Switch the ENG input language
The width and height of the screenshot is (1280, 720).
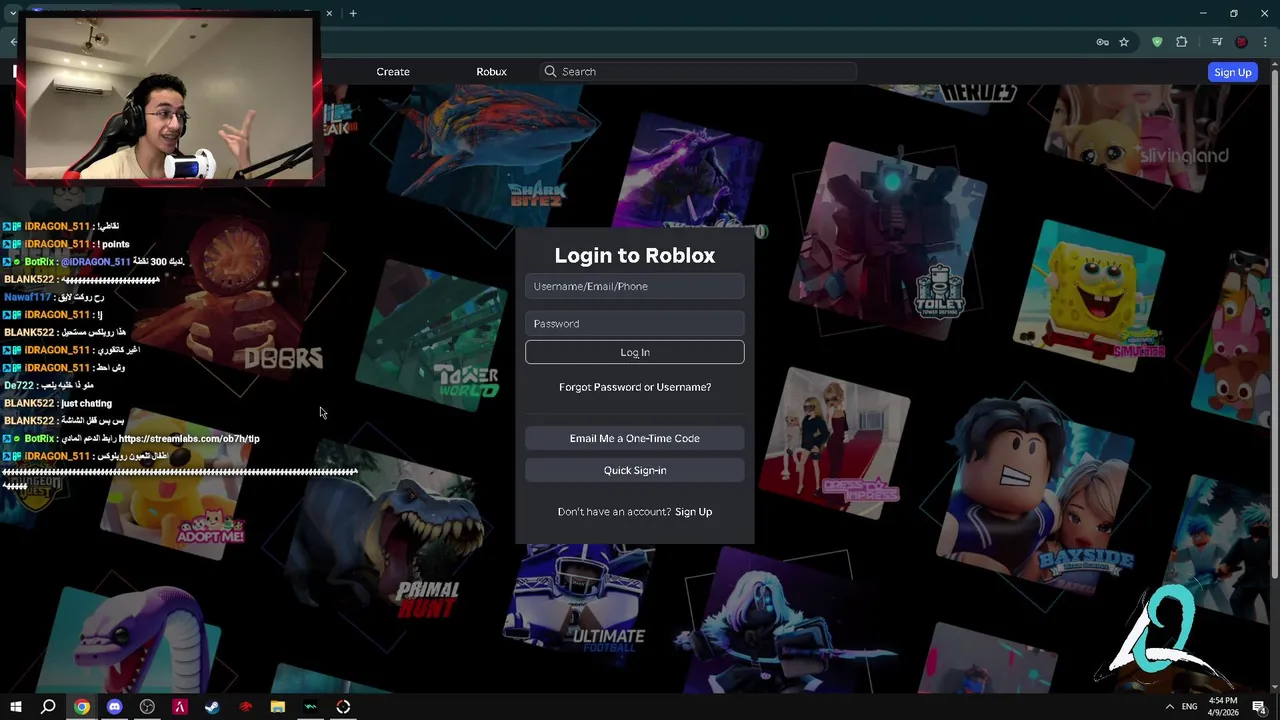pyautogui.click(x=1189, y=707)
